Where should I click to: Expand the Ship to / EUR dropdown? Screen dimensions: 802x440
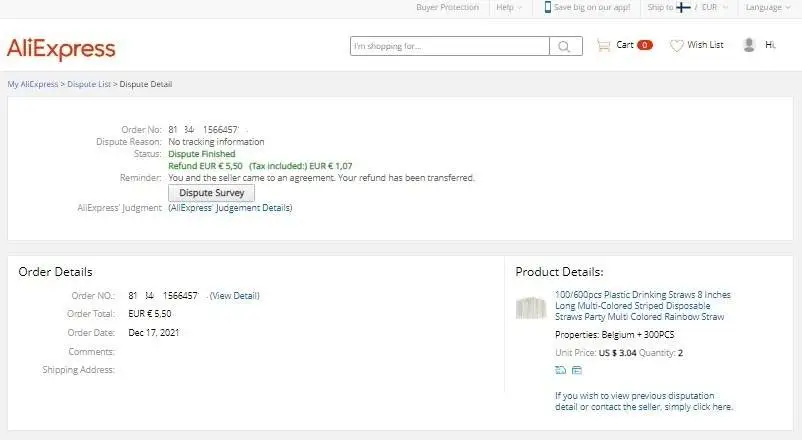687,7
